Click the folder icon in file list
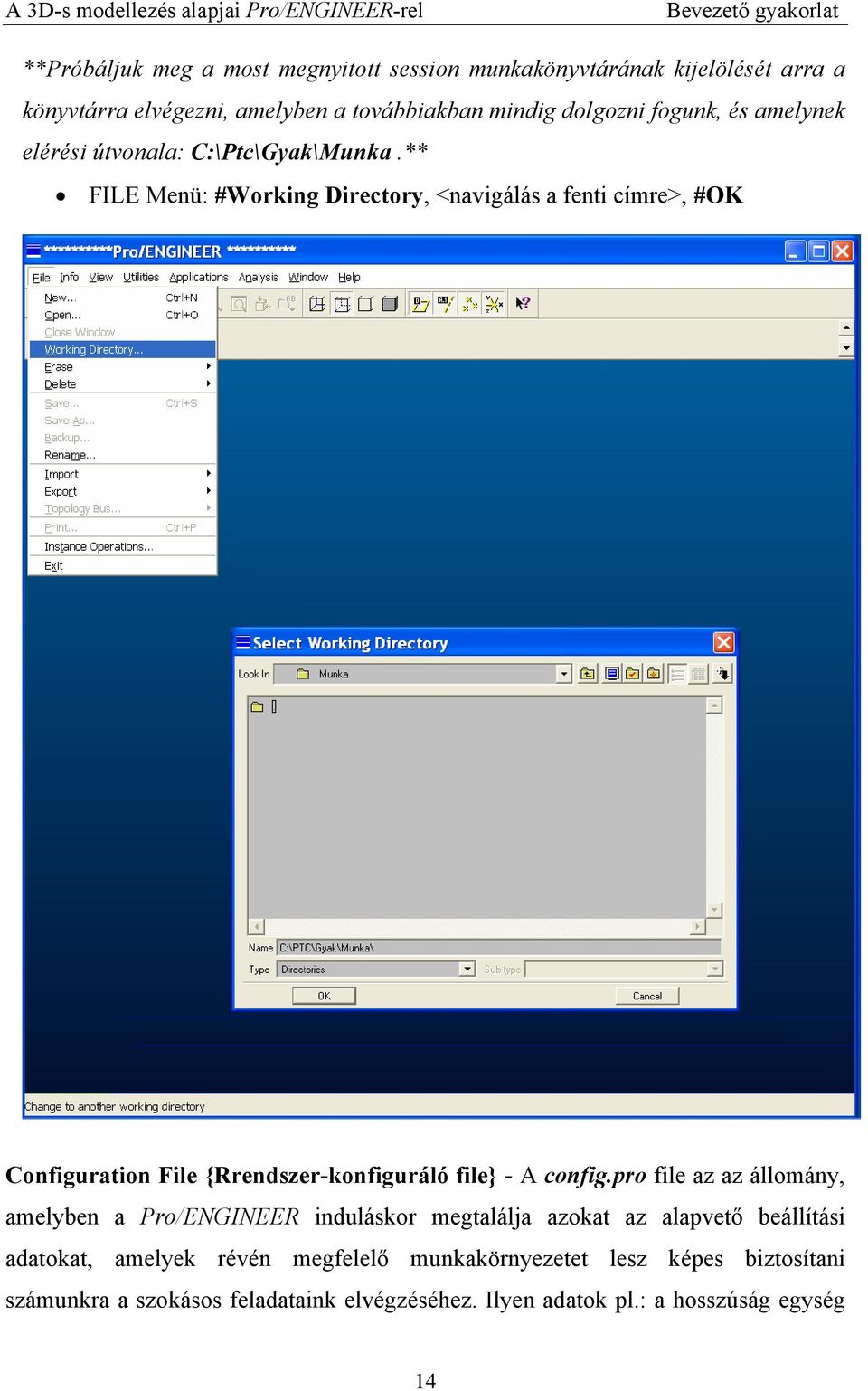 tap(257, 706)
